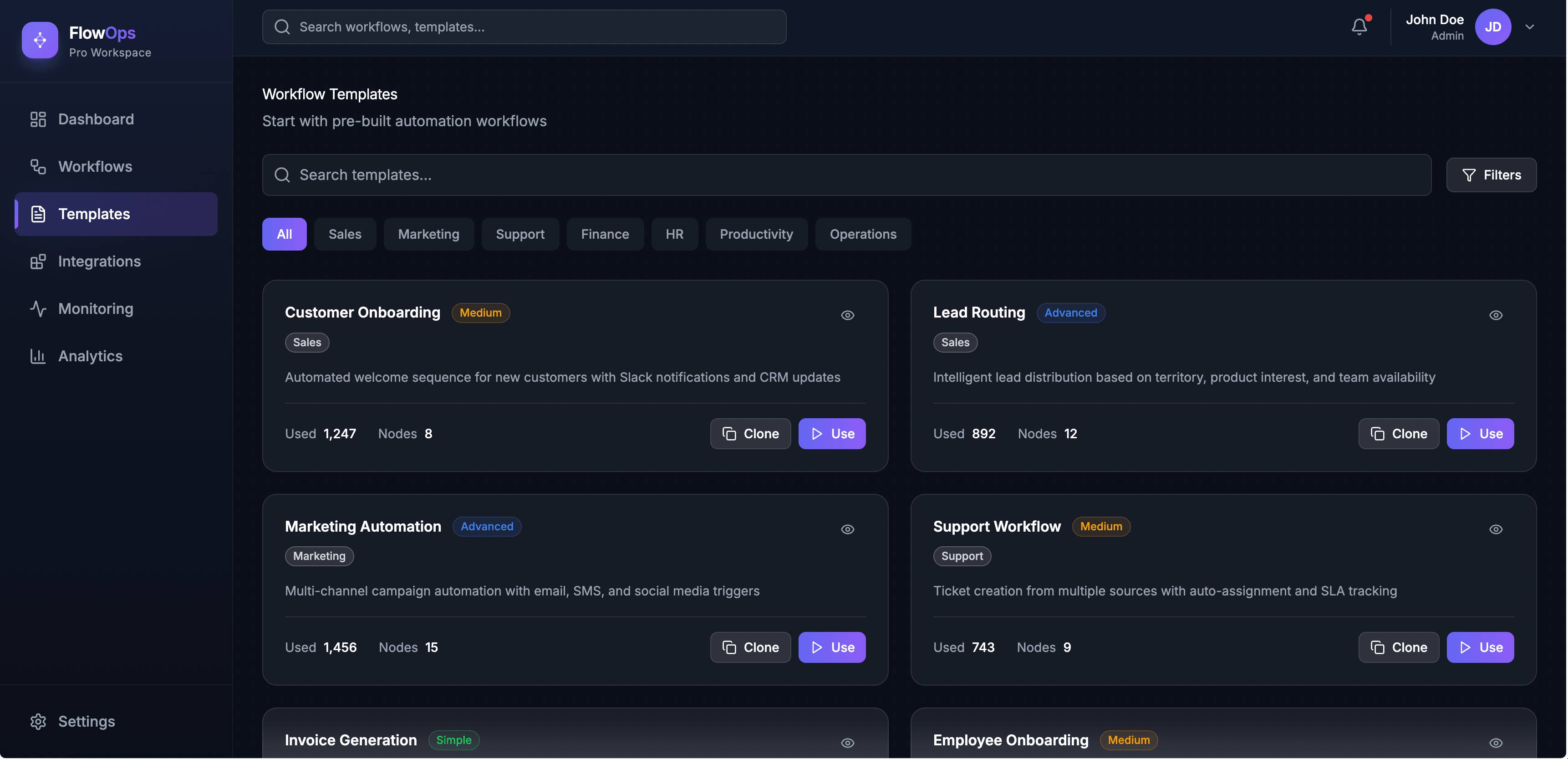1568x759 pixels.
Task: Select Workflows in the left sidebar
Action: pyautogui.click(x=95, y=166)
